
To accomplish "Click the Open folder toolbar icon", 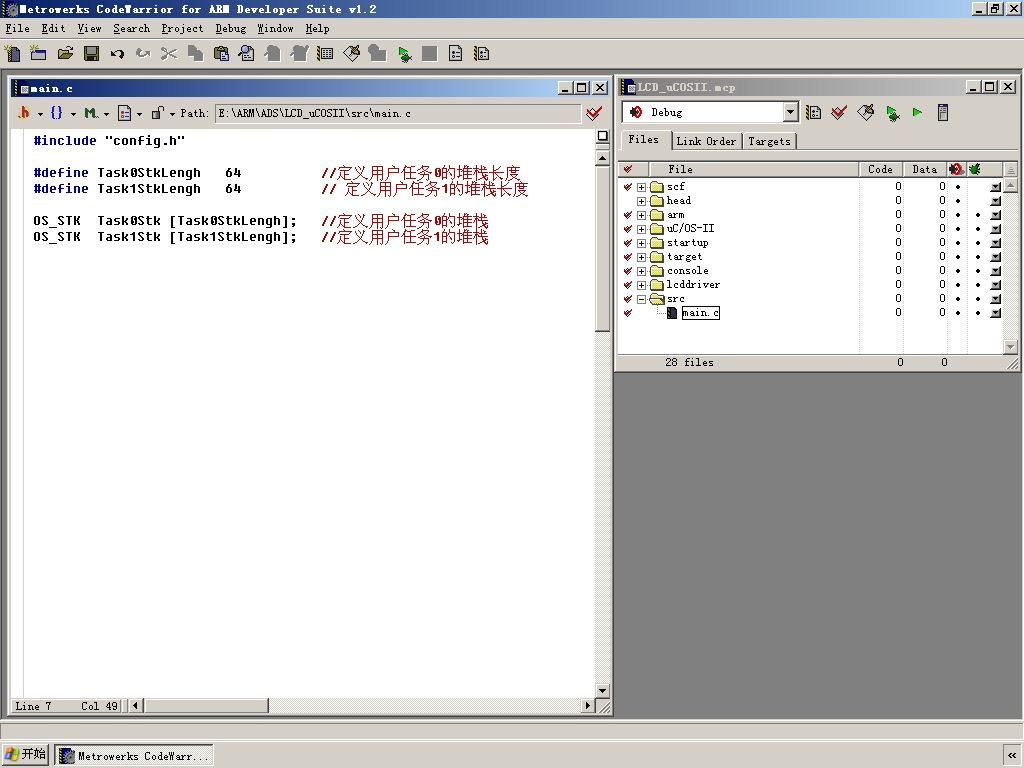I will [65, 54].
